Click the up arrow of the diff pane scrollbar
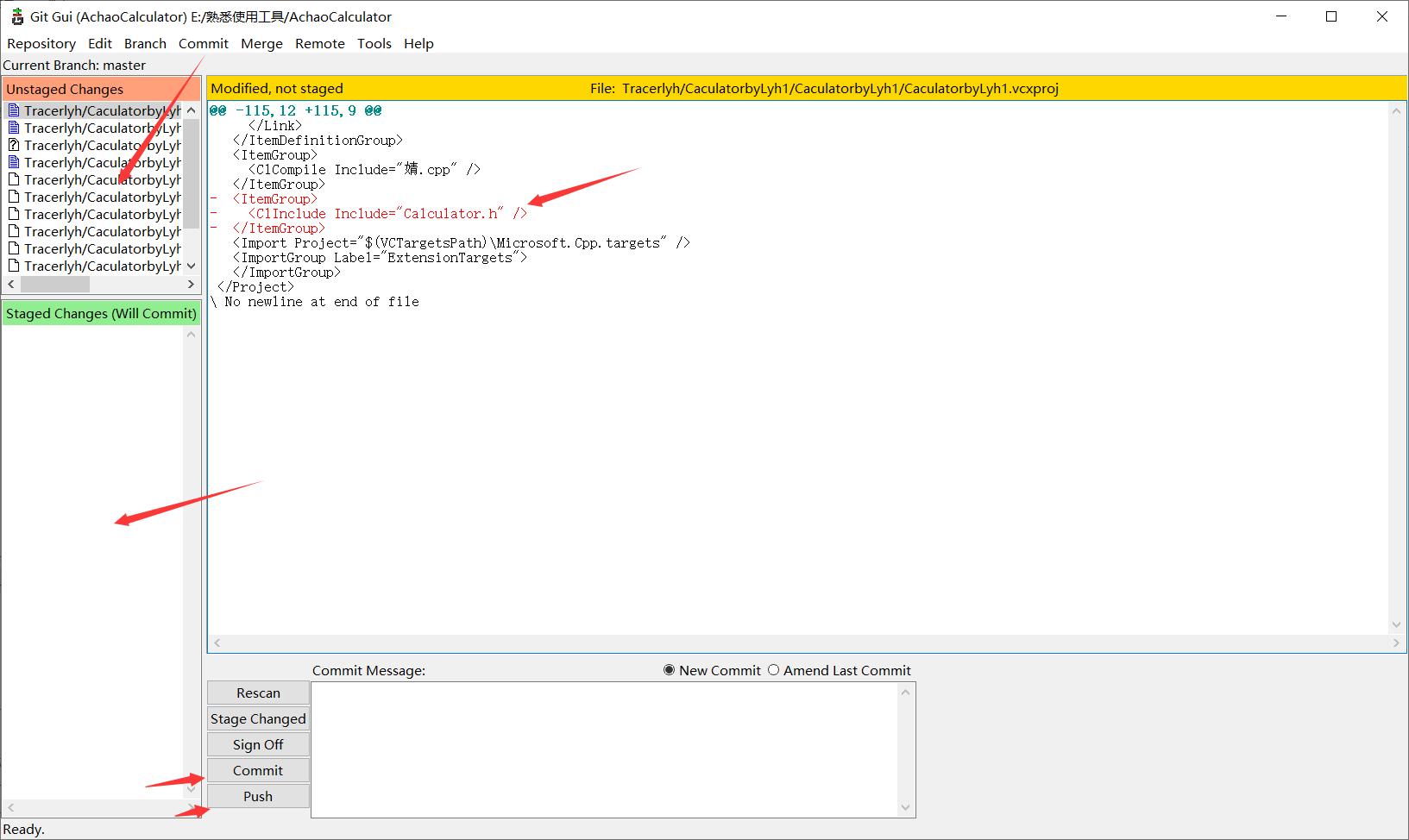 (1396, 110)
